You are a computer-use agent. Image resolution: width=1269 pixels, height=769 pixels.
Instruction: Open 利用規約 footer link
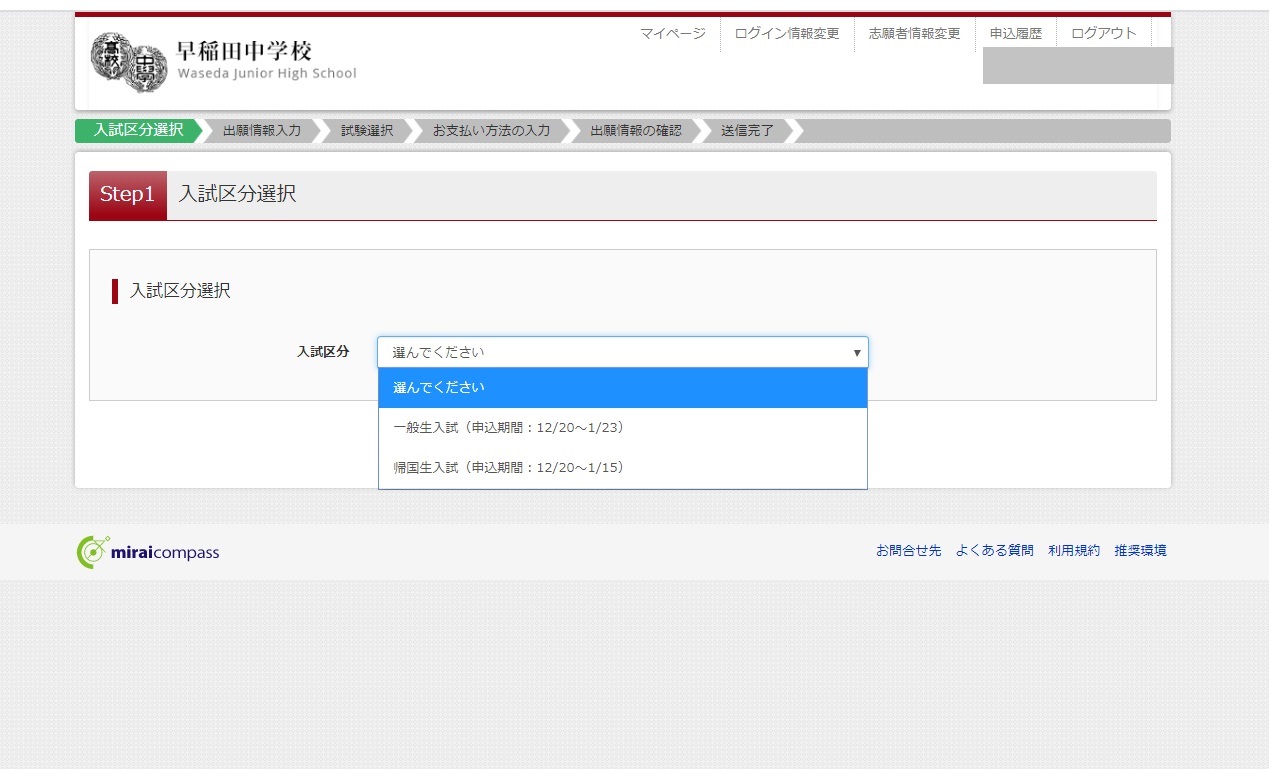point(1074,551)
